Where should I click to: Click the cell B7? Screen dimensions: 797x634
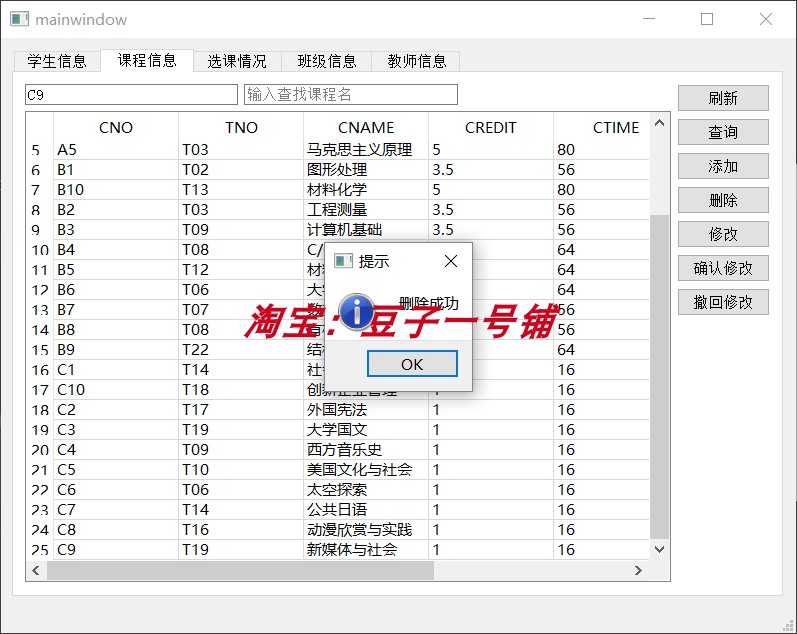(116, 310)
